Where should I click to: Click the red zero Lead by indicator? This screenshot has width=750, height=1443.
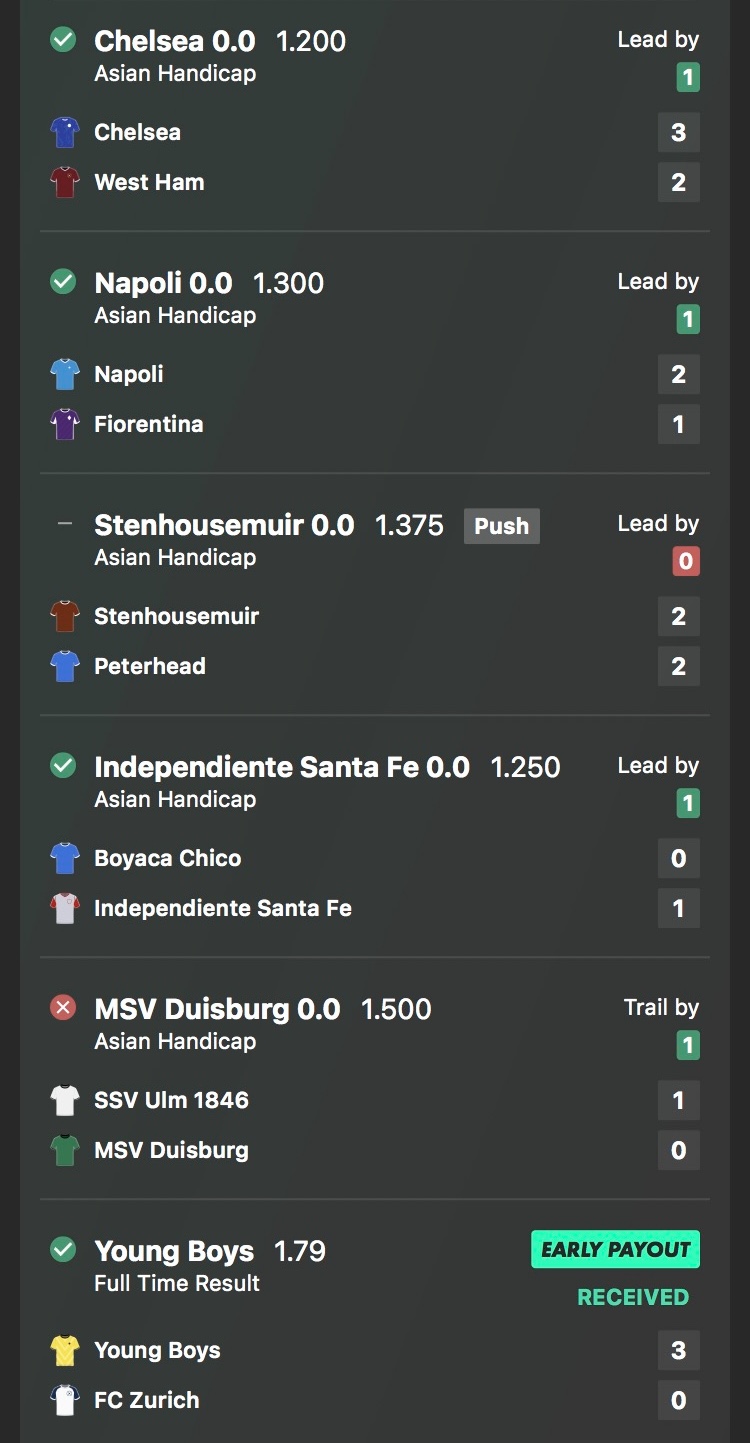[x=686, y=561]
